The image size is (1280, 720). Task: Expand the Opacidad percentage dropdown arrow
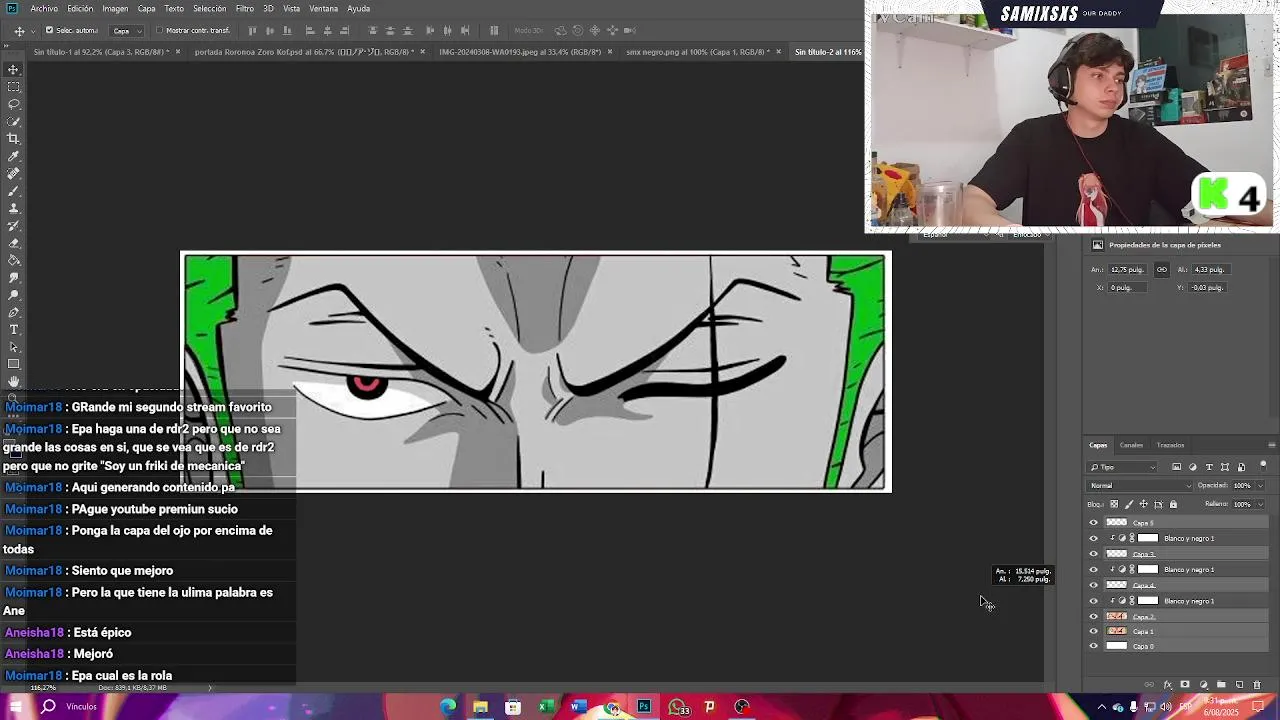click(x=1259, y=486)
